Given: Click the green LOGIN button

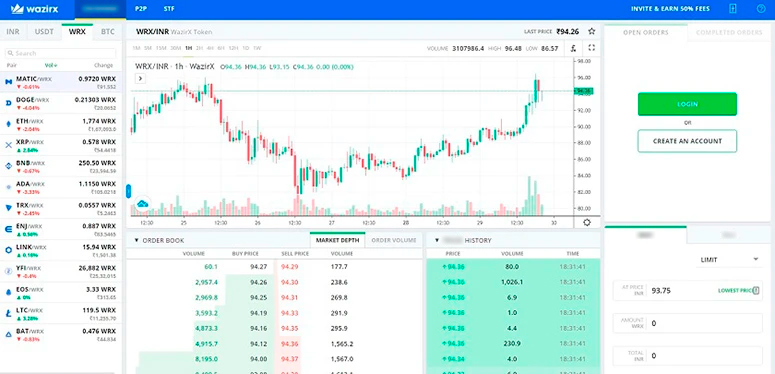Looking at the screenshot, I should click(x=687, y=104).
